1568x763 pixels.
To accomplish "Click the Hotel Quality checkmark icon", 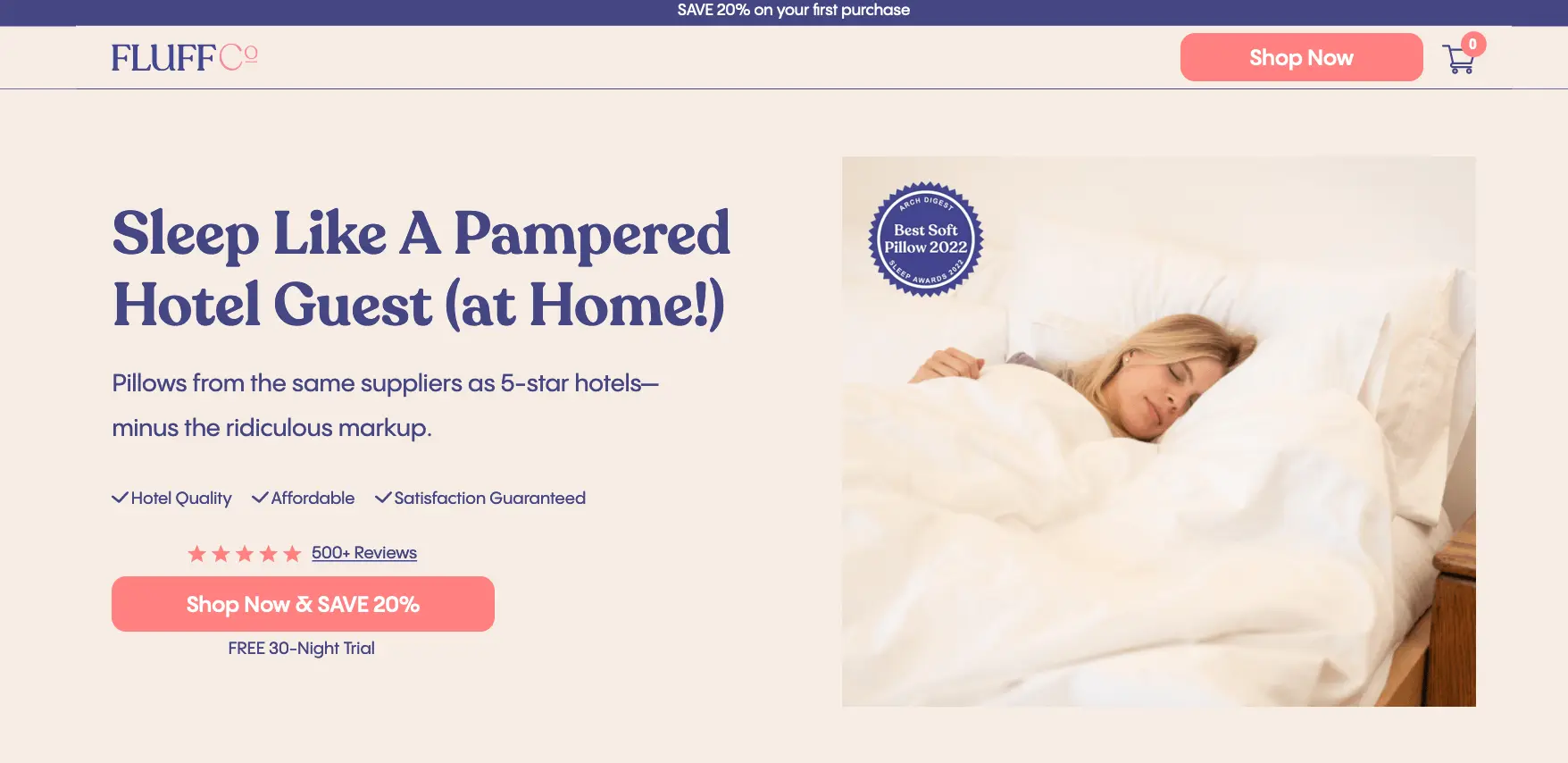I will click(x=120, y=498).
